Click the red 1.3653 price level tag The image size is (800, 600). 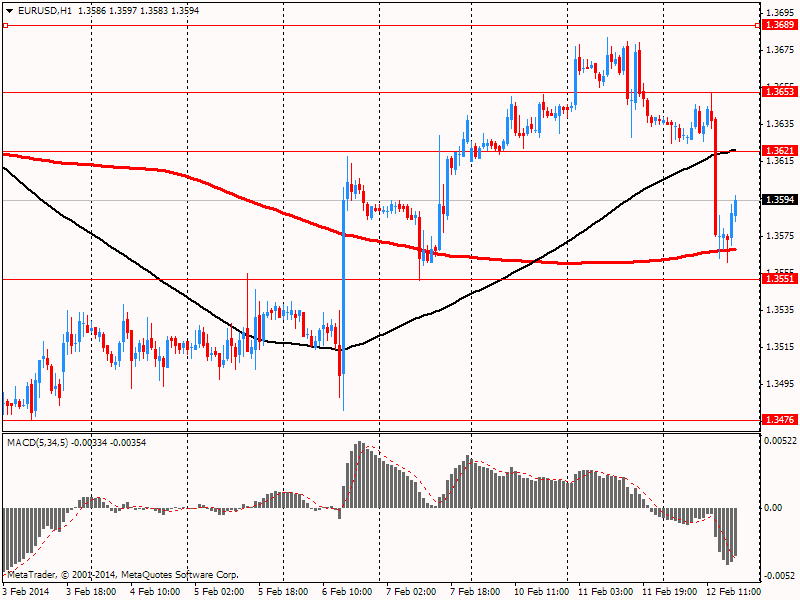click(780, 92)
